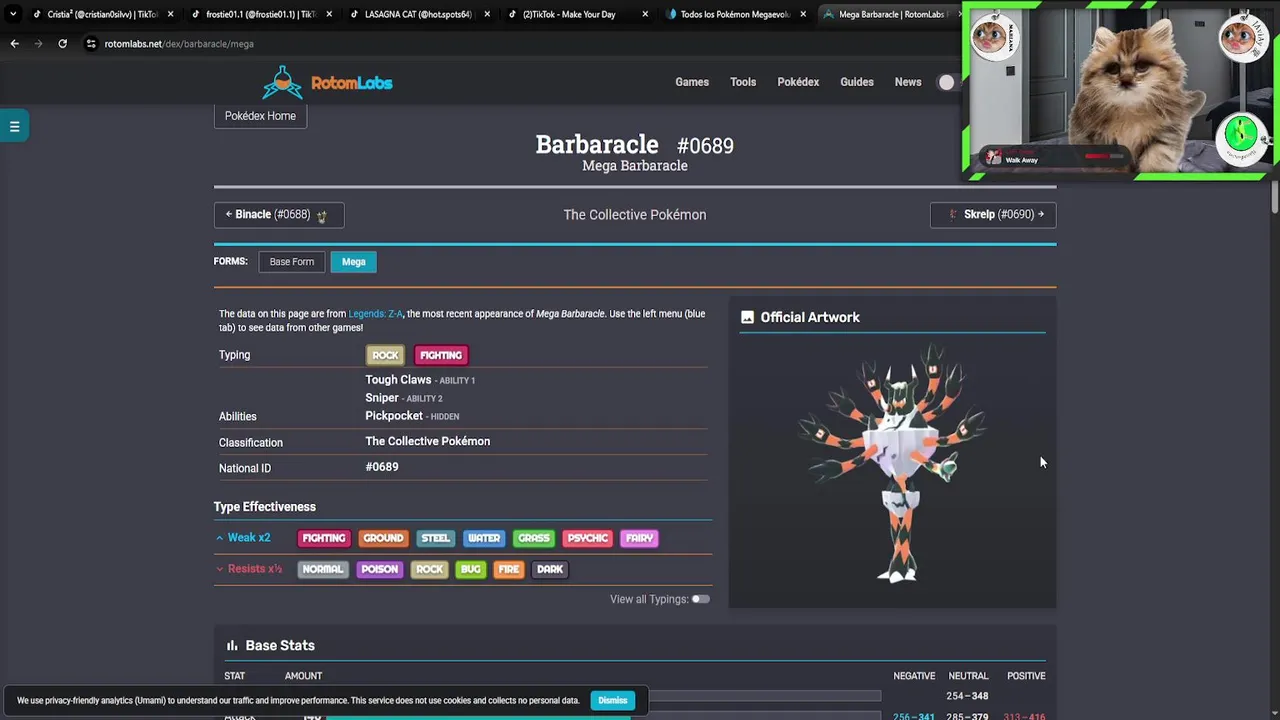Open the Legends: Z-A link
Image resolution: width=1280 pixels, height=720 pixels.
click(x=375, y=314)
